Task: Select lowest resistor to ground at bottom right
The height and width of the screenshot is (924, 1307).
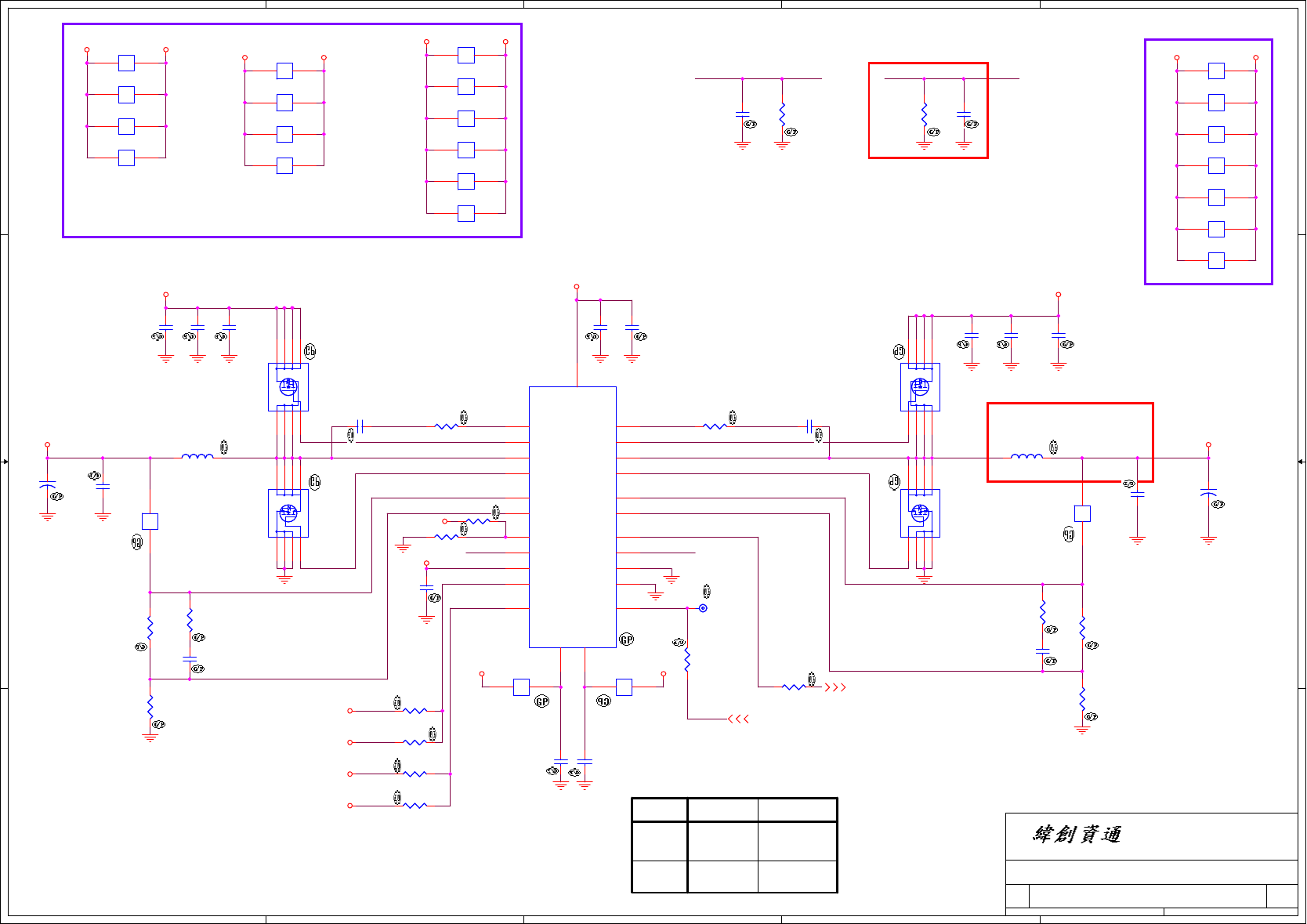Action: pos(1082,699)
